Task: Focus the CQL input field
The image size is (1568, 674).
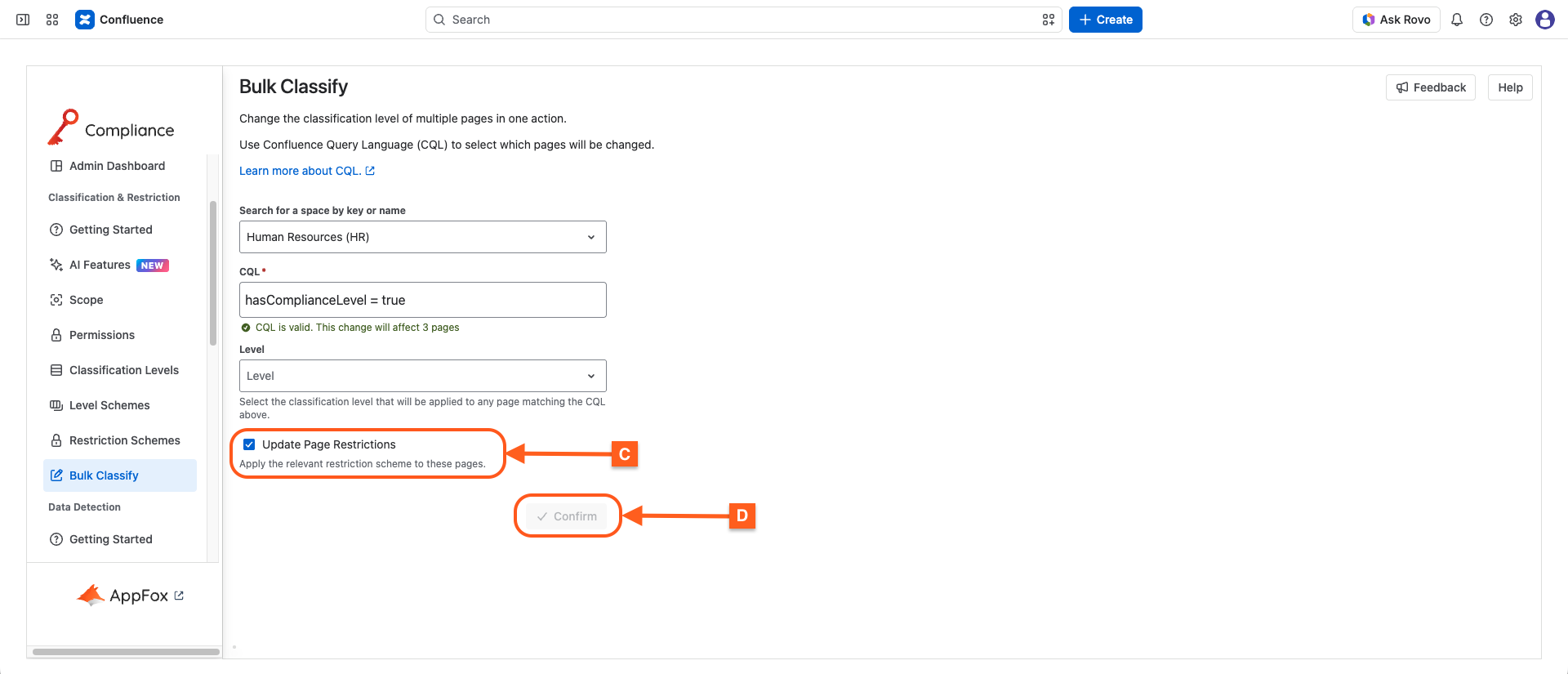Action: tap(423, 300)
